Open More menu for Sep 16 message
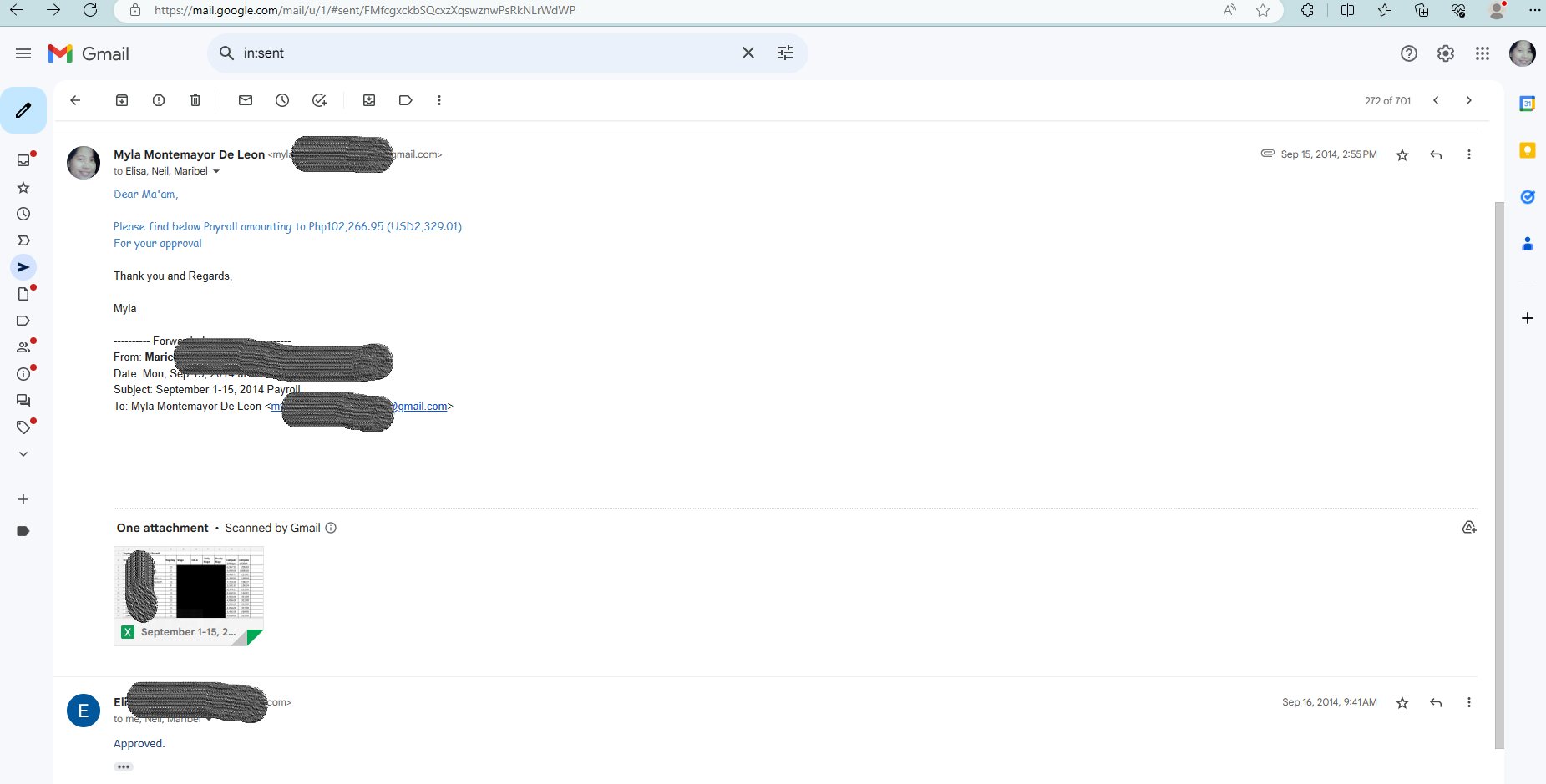Image resolution: width=1546 pixels, height=784 pixels. [x=1469, y=703]
